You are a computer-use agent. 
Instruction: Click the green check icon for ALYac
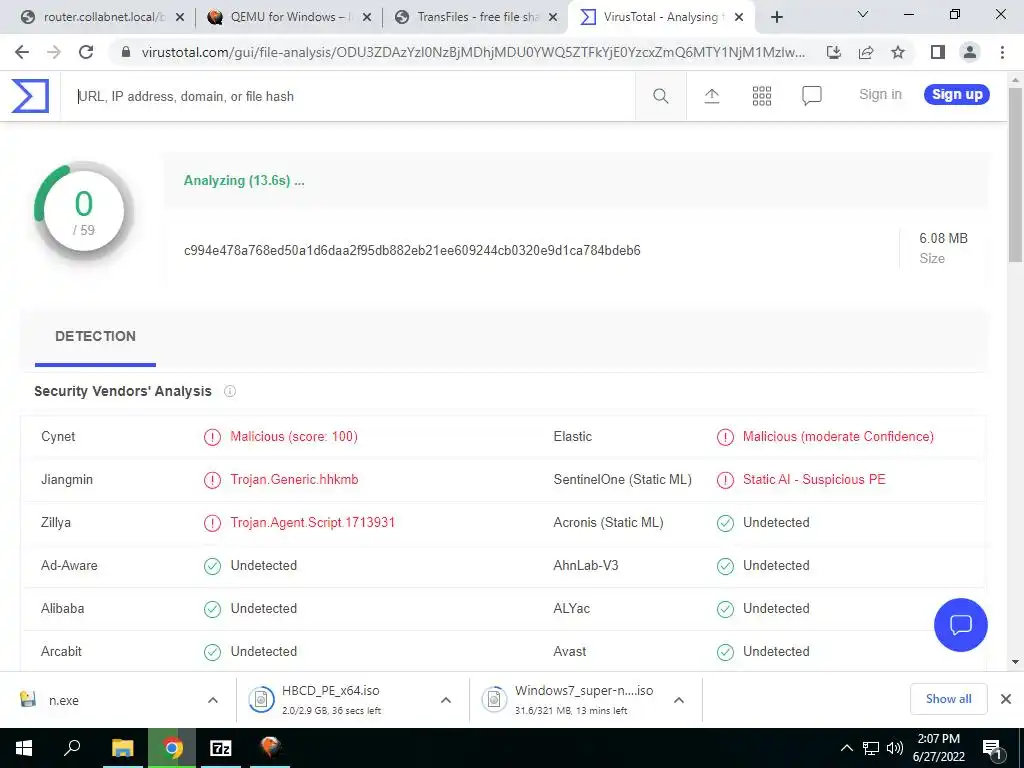pyautogui.click(x=725, y=609)
